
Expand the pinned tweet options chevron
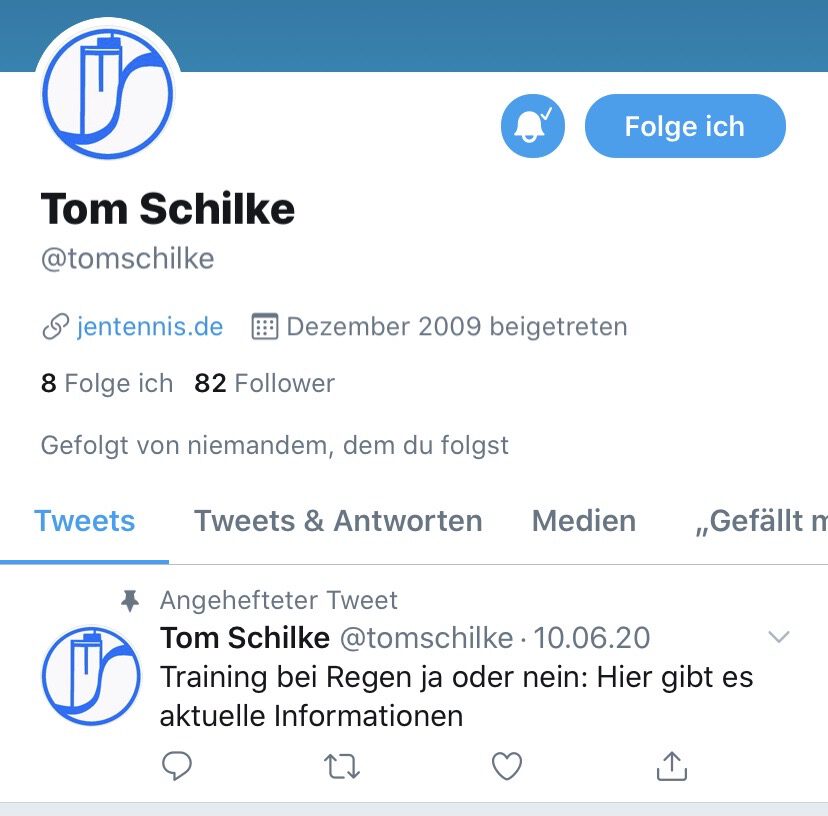tap(778, 636)
